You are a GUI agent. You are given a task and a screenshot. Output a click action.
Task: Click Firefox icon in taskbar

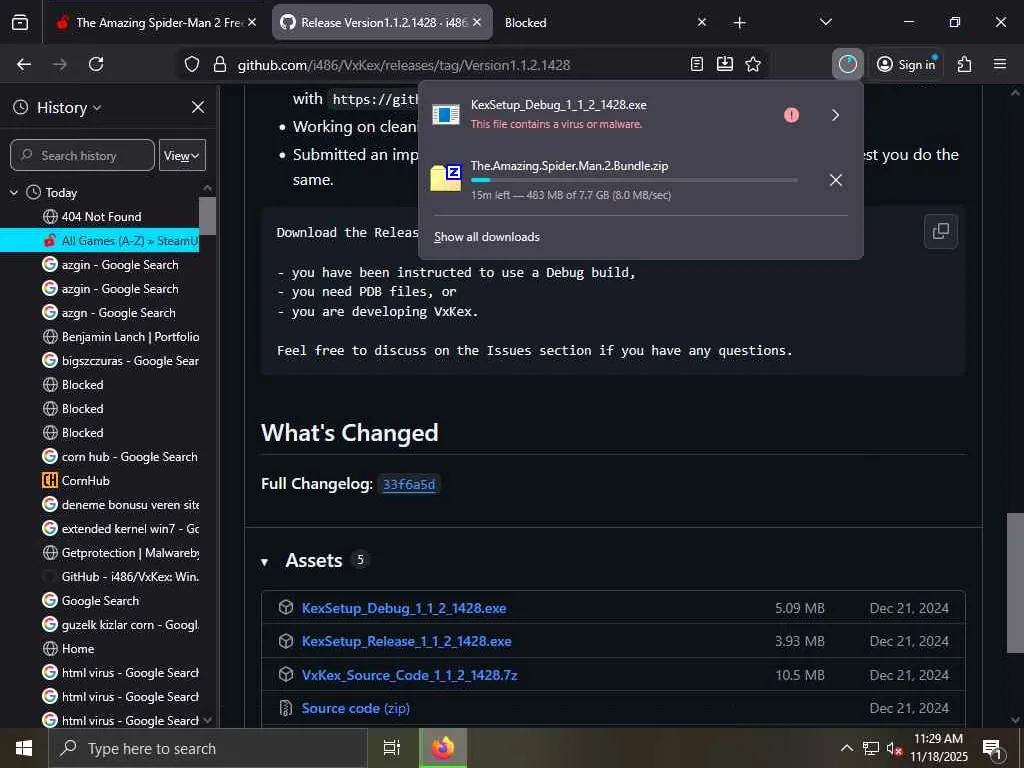443,748
